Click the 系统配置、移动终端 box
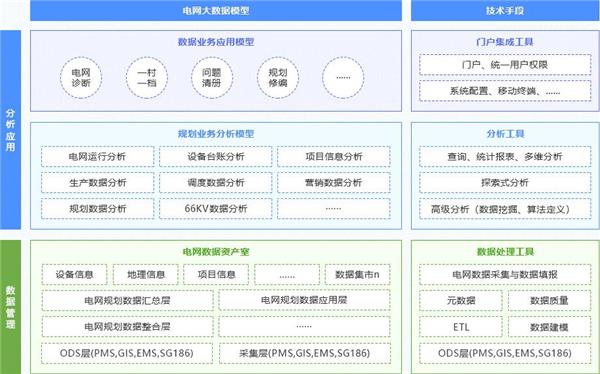The width and height of the screenshot is (600, 374). (505, 91)
